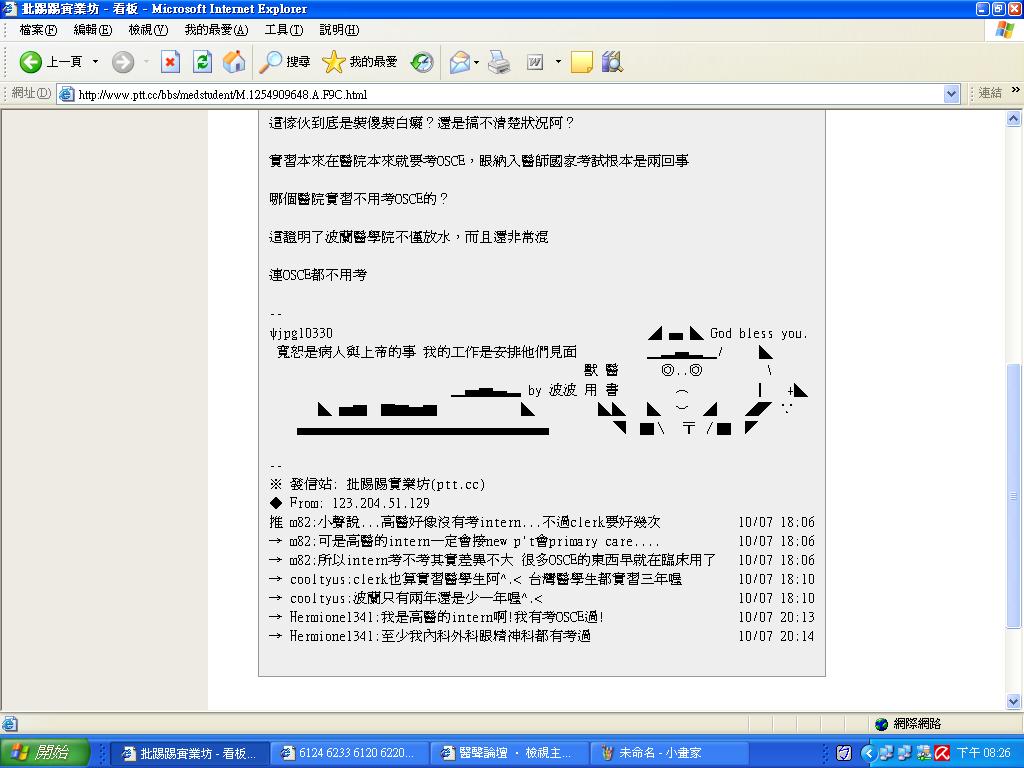Click the Print icon
Image resolution: width=1024 pixels, height=768 pixels.
point(499,62)
